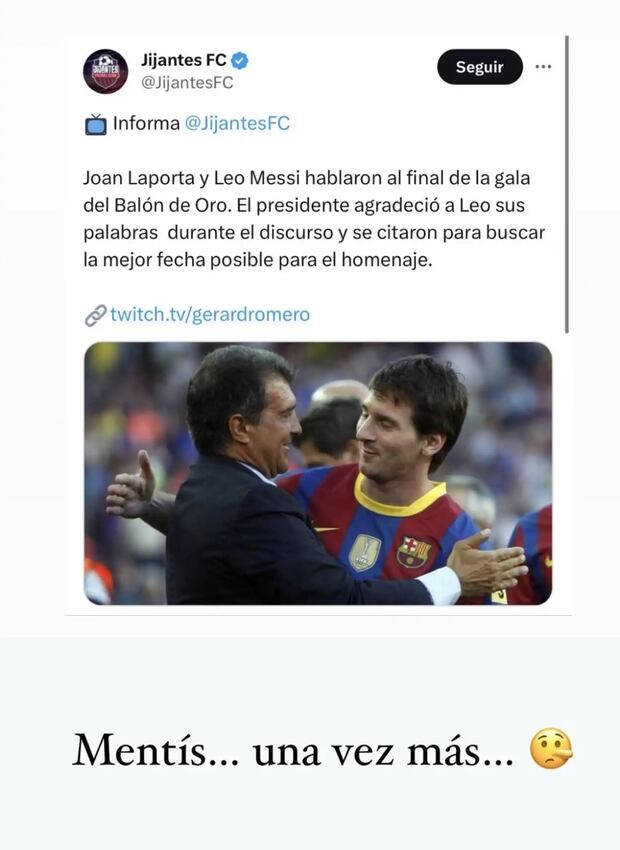Click the chain link icon beside Twitch URL

point(95,316)
